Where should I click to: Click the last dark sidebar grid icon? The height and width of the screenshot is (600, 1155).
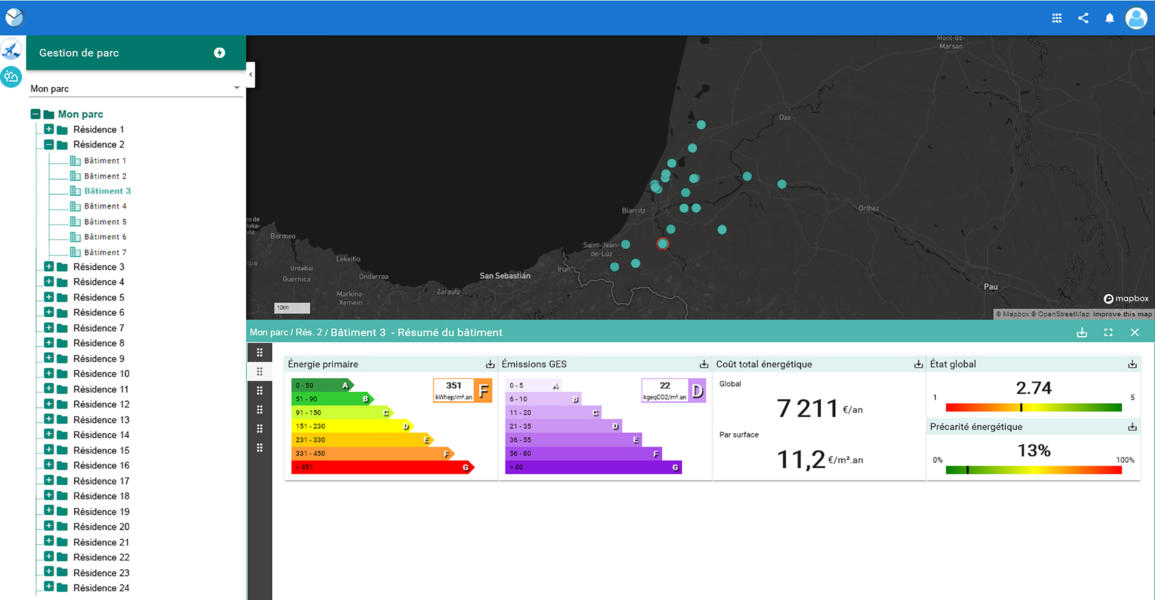point(259,448)
